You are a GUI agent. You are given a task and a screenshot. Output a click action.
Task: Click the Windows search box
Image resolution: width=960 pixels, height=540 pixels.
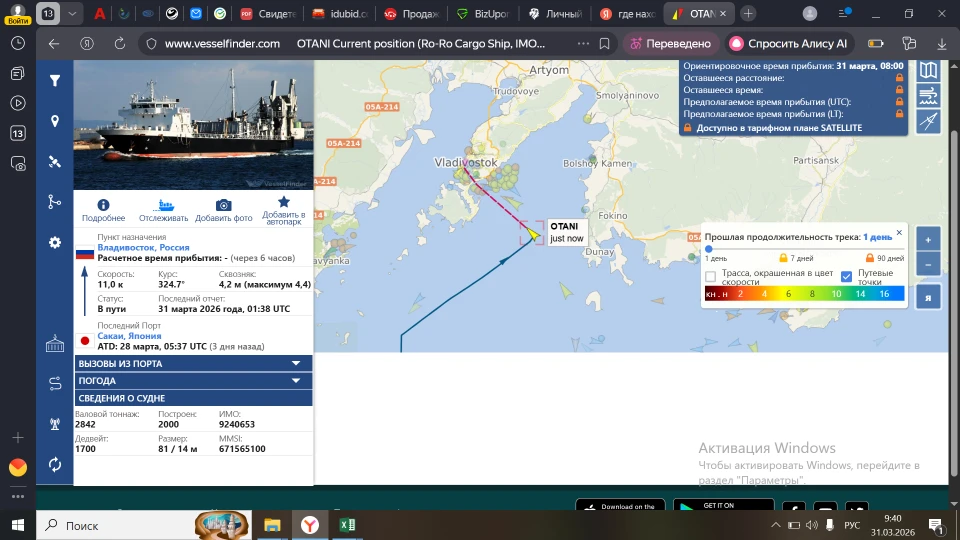point(144,525)
